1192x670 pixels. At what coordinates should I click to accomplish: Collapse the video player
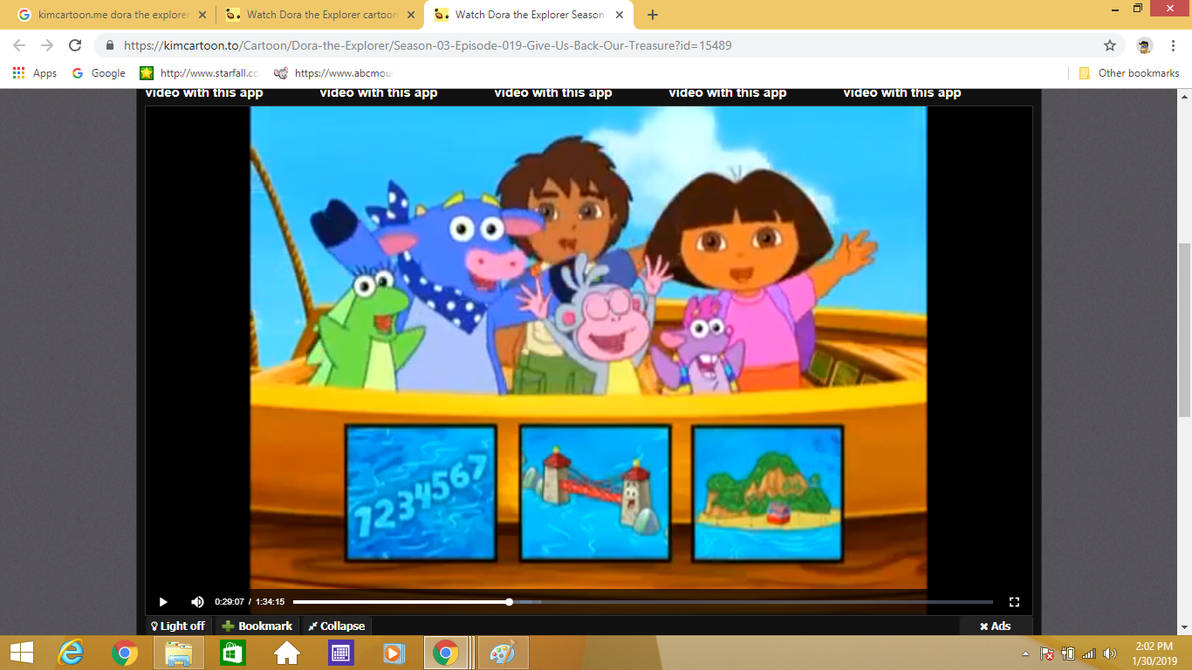point(336,626)
